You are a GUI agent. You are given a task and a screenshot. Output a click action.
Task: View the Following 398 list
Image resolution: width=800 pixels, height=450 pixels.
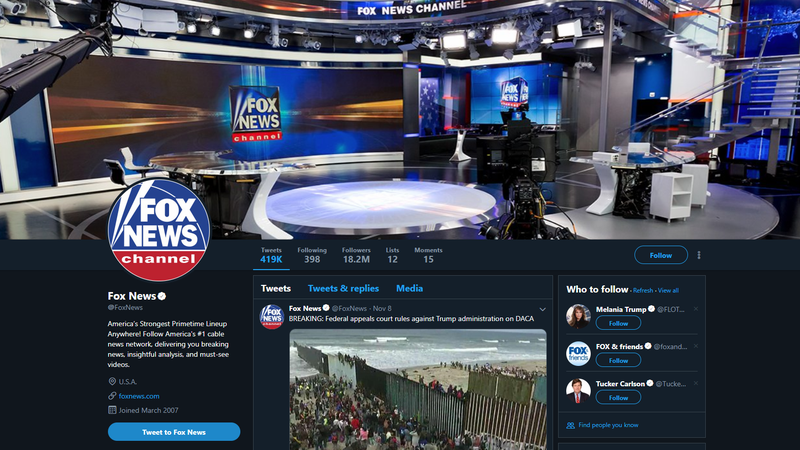312,255
